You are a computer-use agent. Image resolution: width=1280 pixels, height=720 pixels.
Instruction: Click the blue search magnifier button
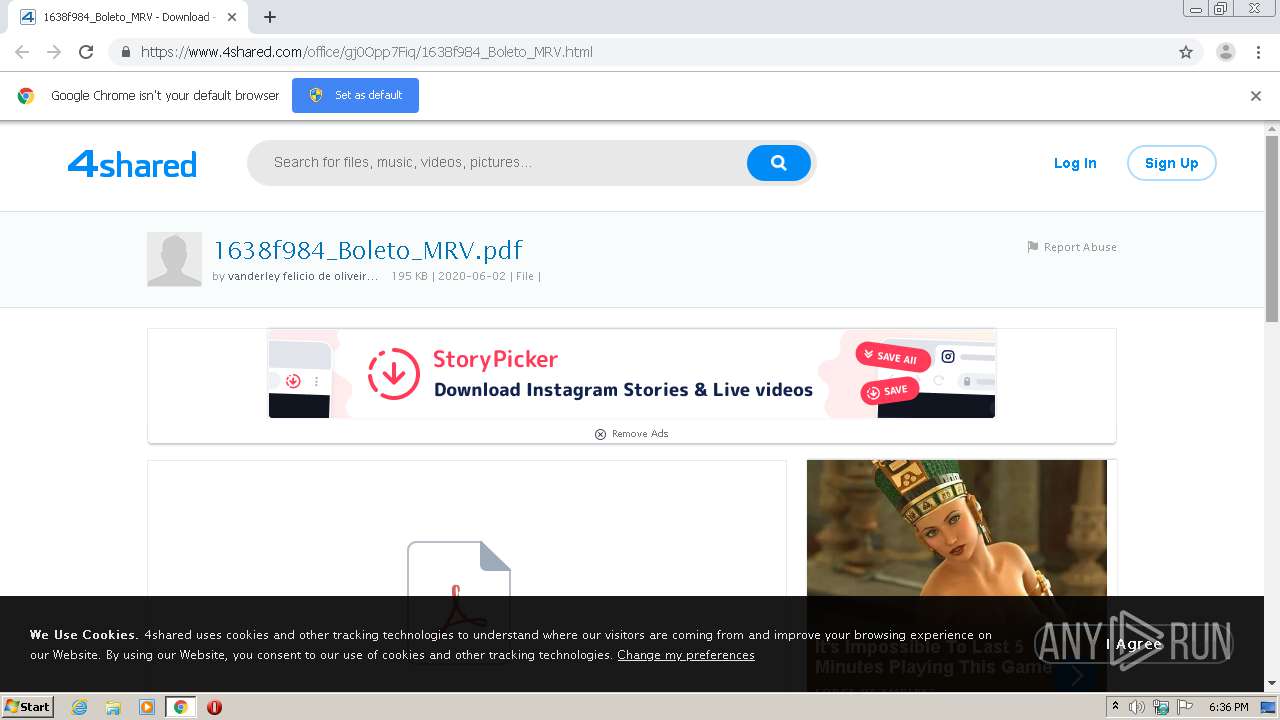point(778,163)
